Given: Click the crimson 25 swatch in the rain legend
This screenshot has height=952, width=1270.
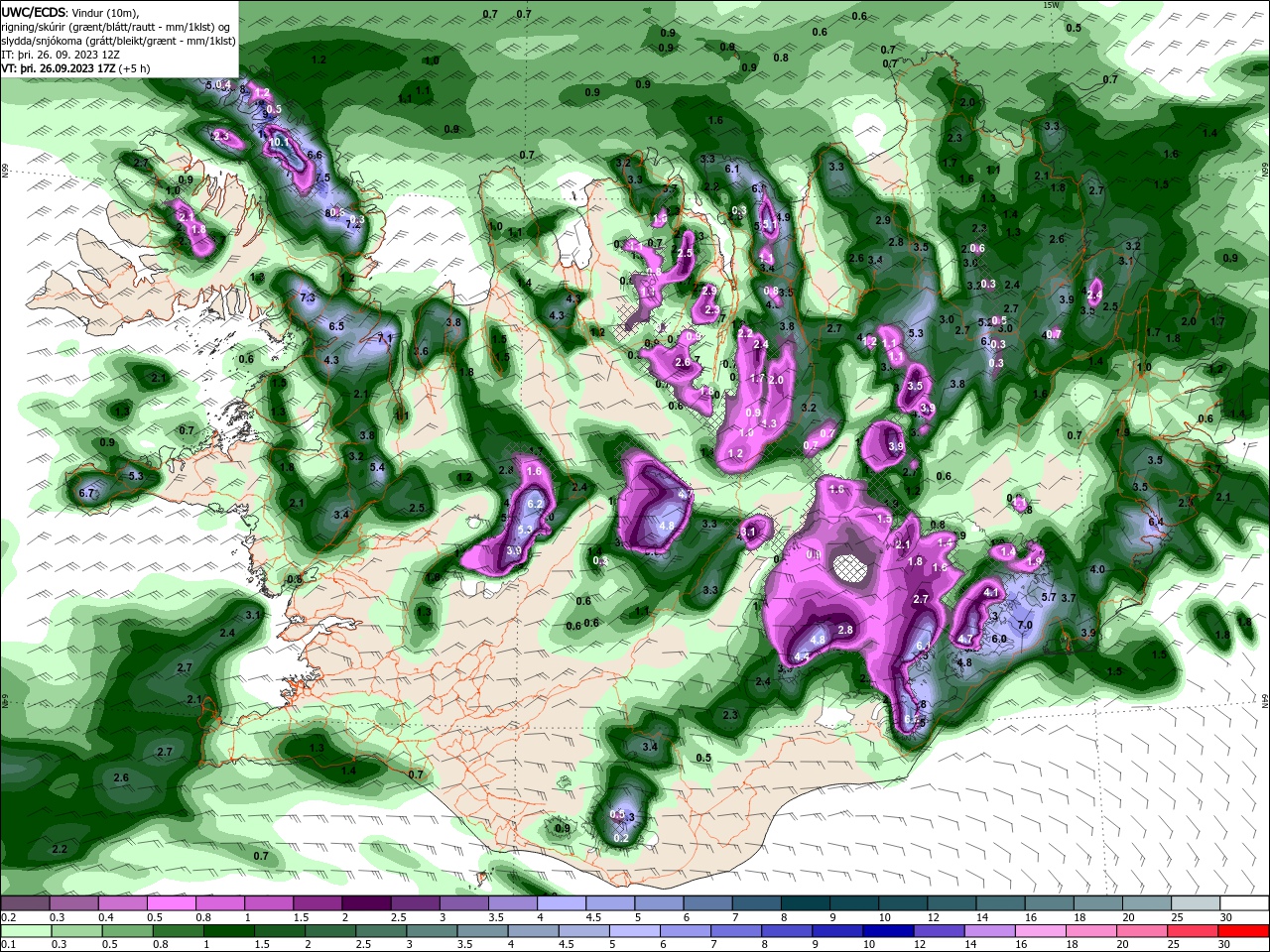Looking at the screenshot, I should 1195,931.
